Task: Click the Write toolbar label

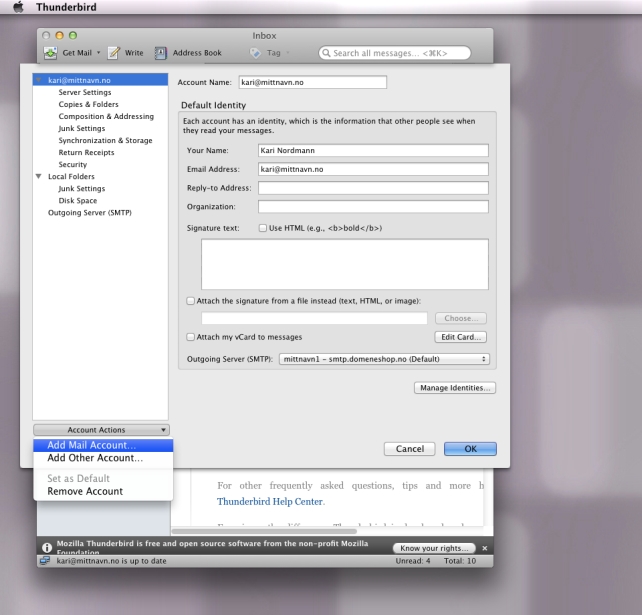Action: click(x=134, y=53)
